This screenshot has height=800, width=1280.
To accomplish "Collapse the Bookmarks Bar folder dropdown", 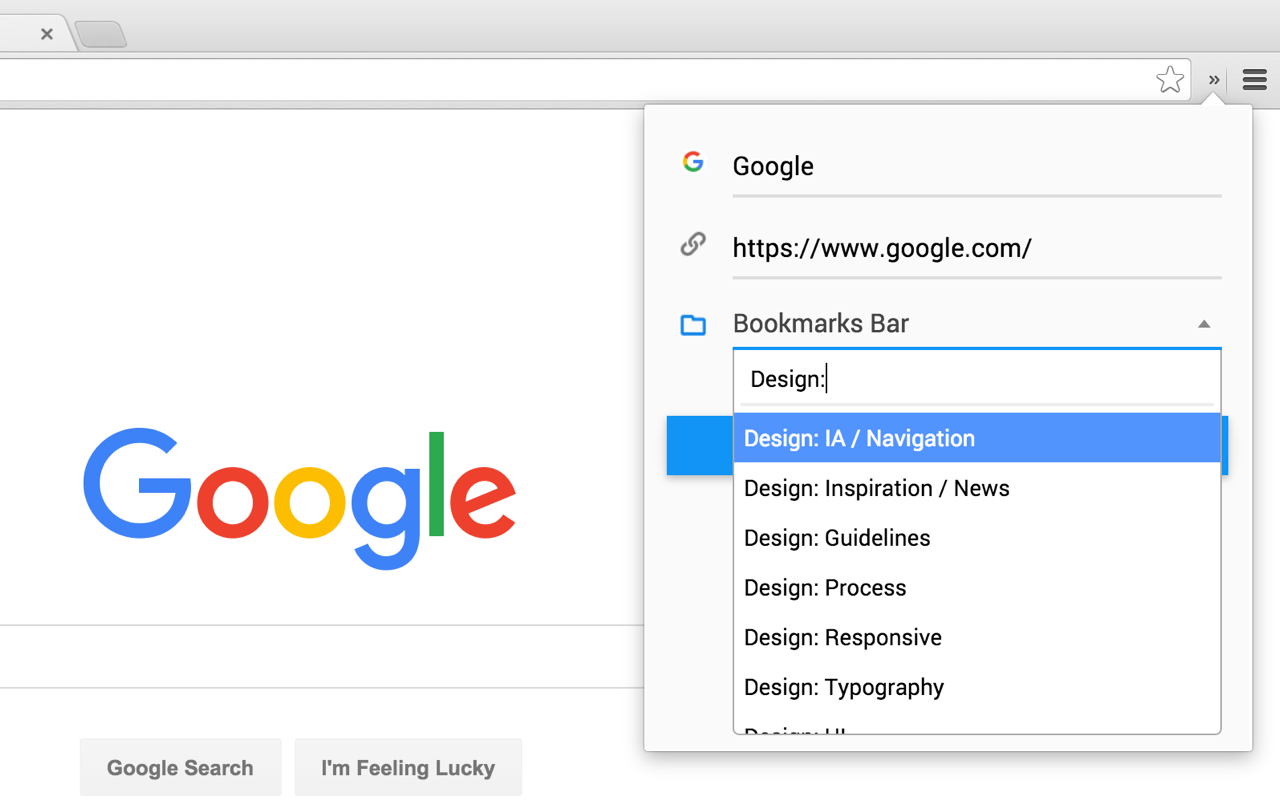I will click(1204, 323).
